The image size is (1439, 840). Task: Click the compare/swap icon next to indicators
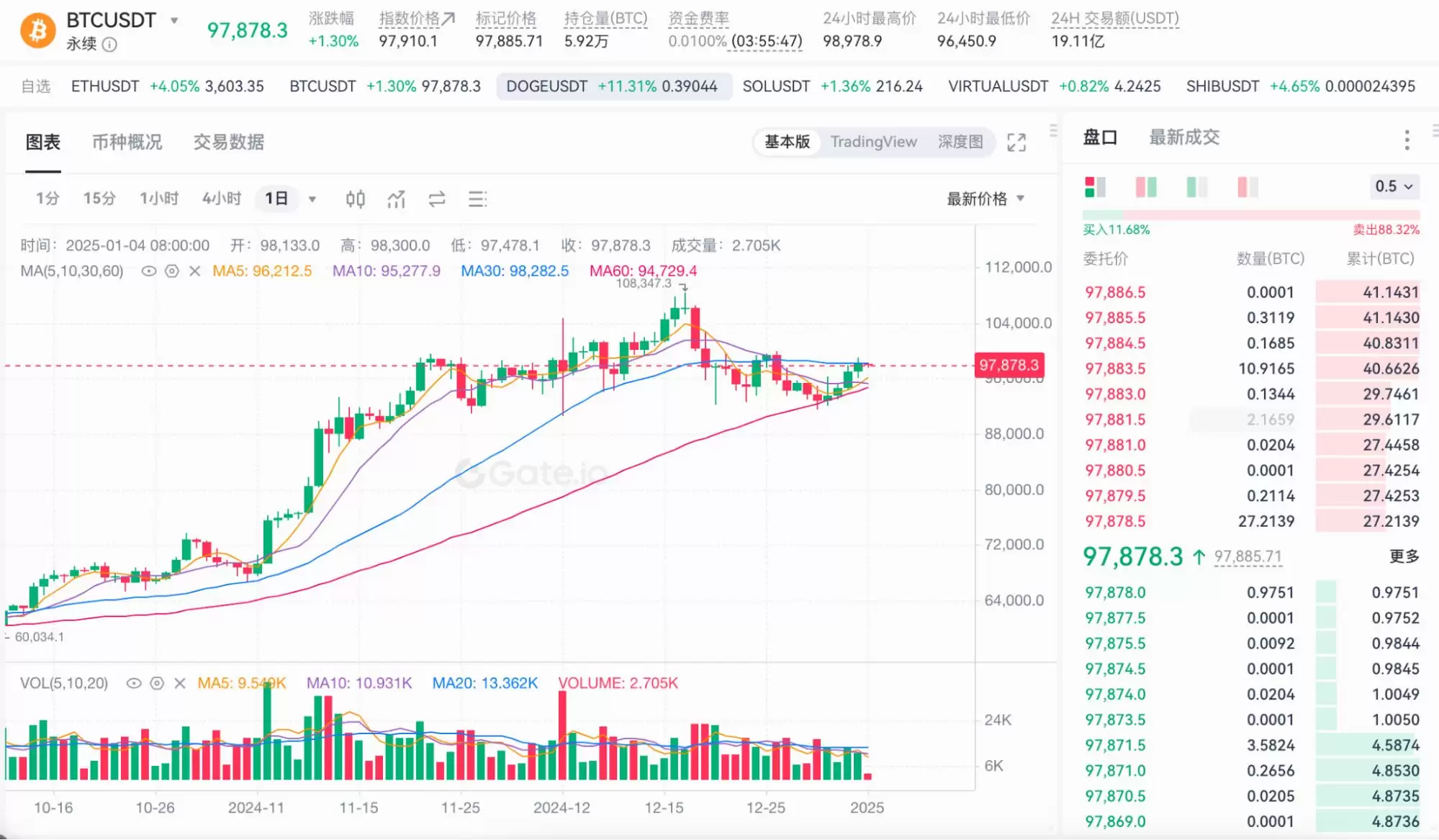[x=437, y=199]
